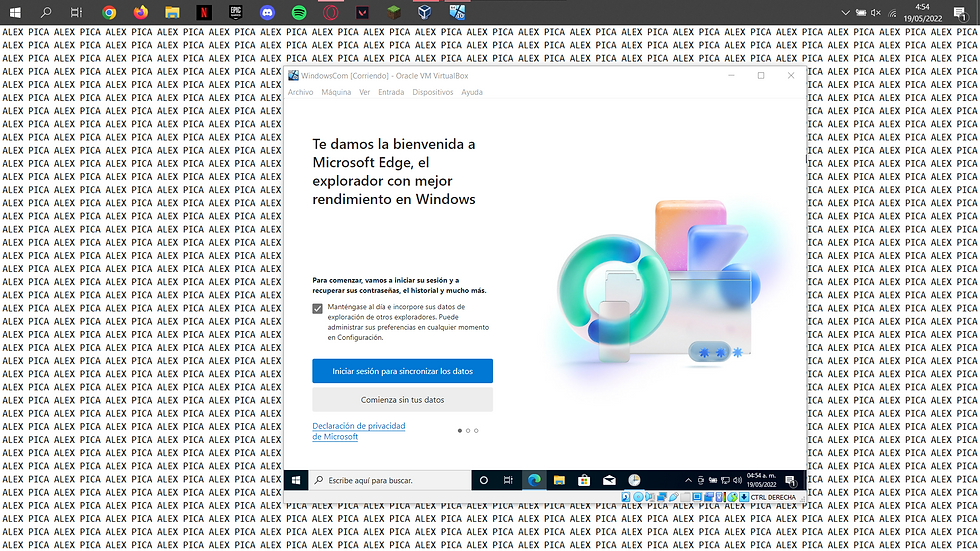Open Microsoft Store in guest taskbar

tap(584, 480)
